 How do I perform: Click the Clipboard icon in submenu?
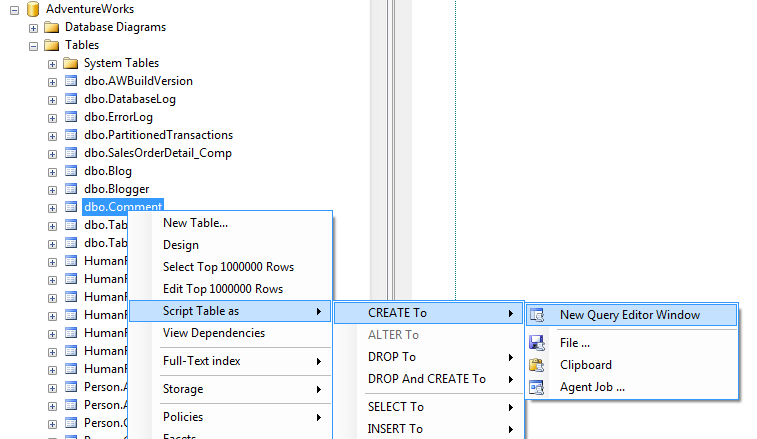537,365
